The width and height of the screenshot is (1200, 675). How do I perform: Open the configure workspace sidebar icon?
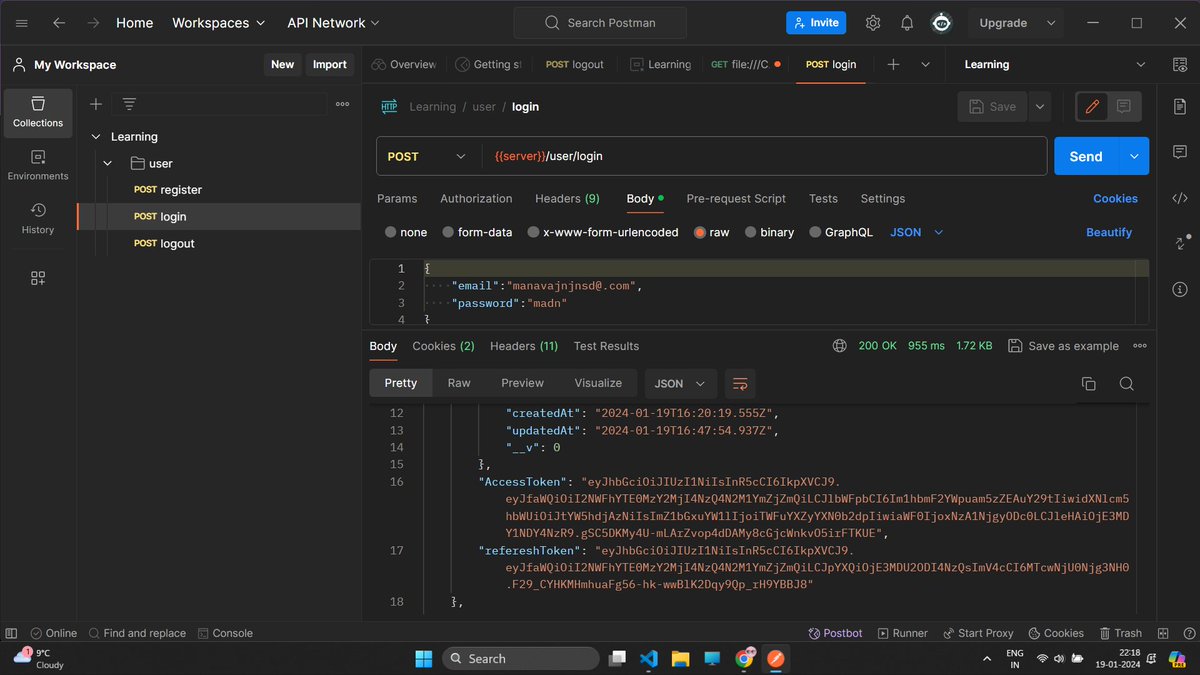coord(38,278)
